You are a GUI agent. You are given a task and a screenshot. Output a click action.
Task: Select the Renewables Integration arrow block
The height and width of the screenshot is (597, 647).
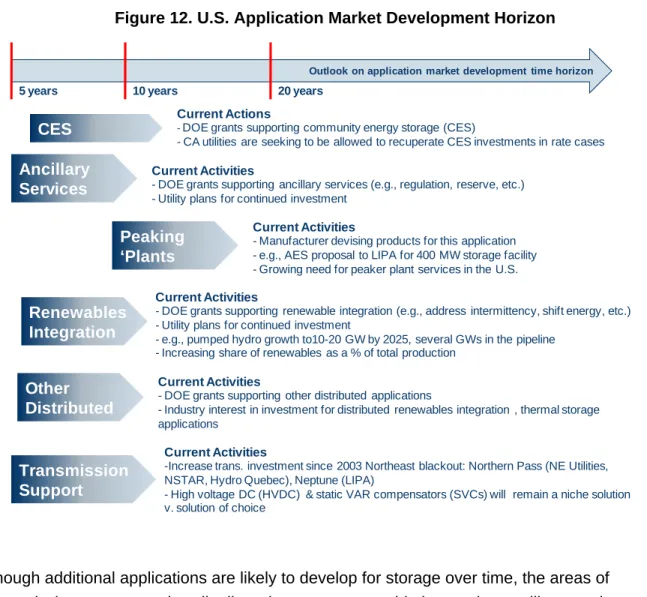84,321
